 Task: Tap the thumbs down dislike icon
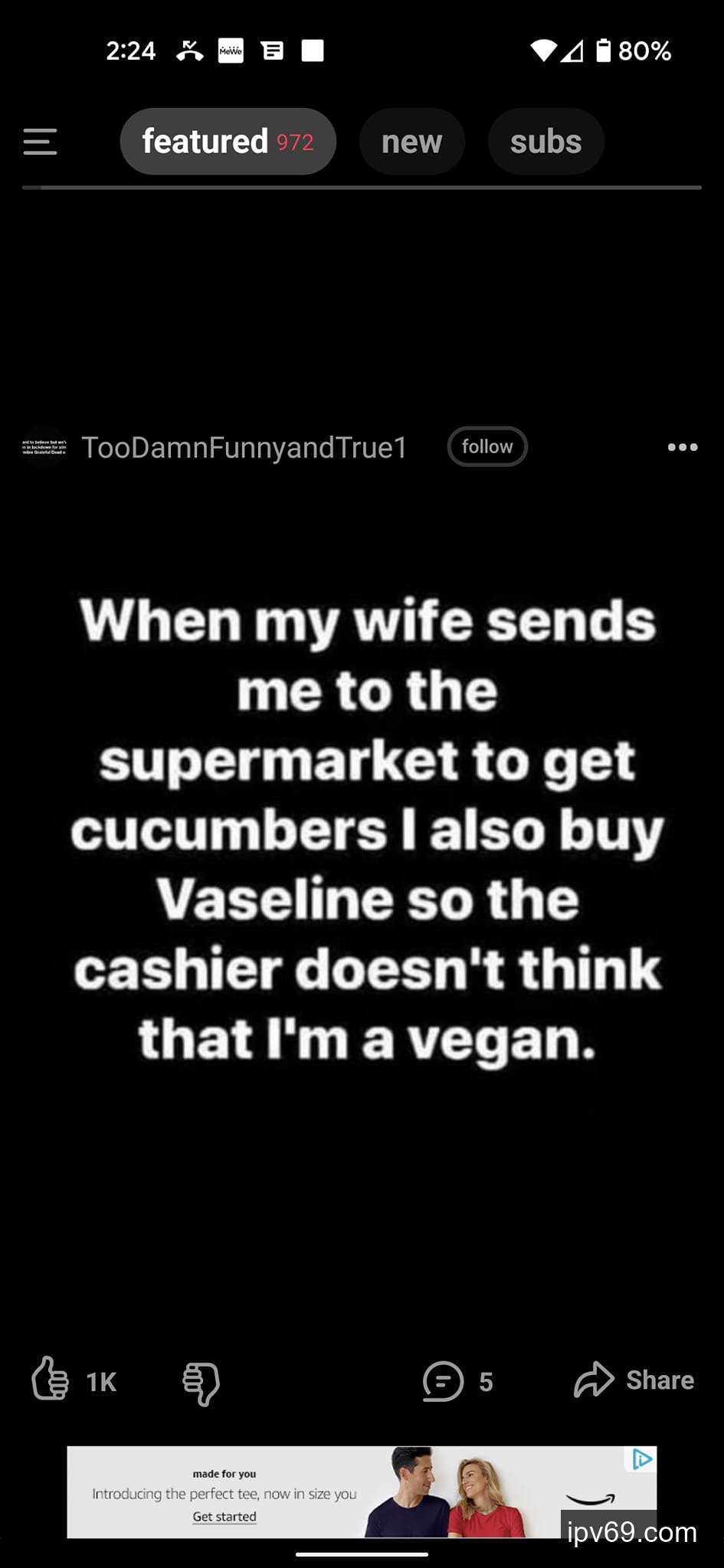[201, 1383]
